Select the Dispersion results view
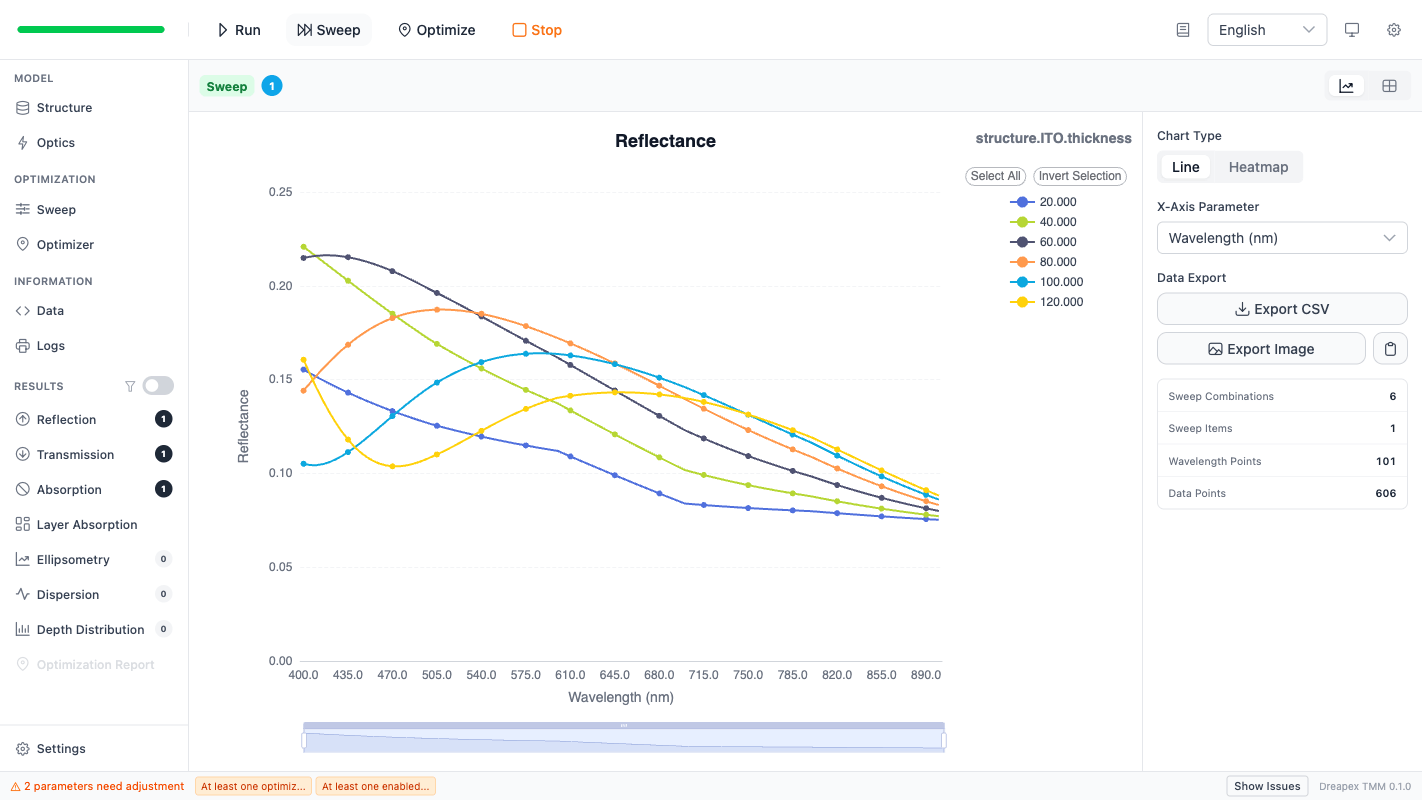 coord(67,594)
